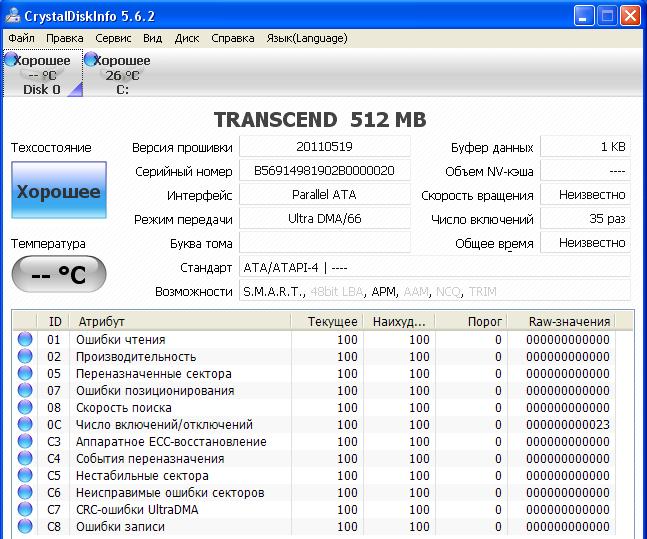Click the ID column header
The image size is (647, 539).
(x=54, y=322)
